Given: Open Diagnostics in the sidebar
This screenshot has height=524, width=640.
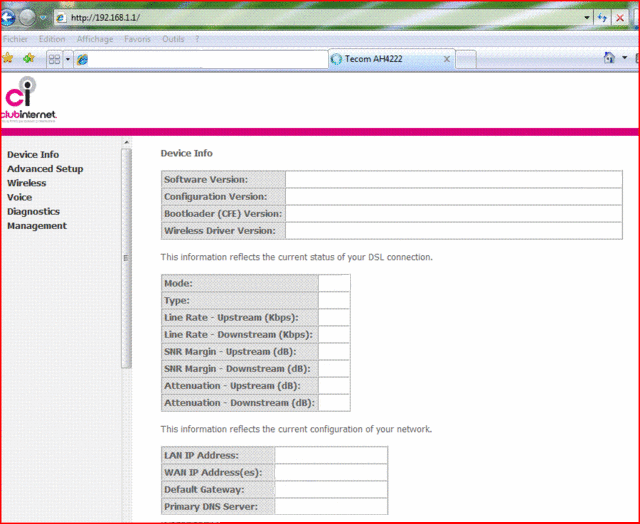Looking at the screenshot, I should pos(33,212).
